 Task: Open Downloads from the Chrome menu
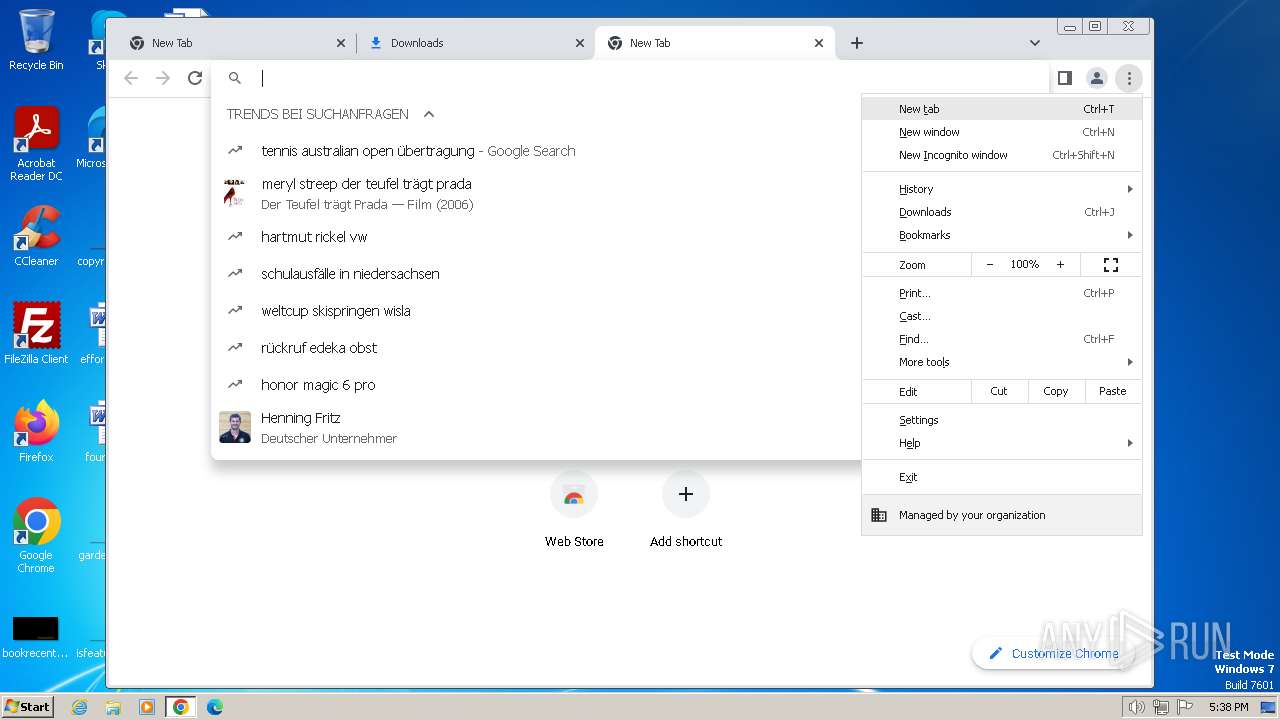pos(1002,212)
